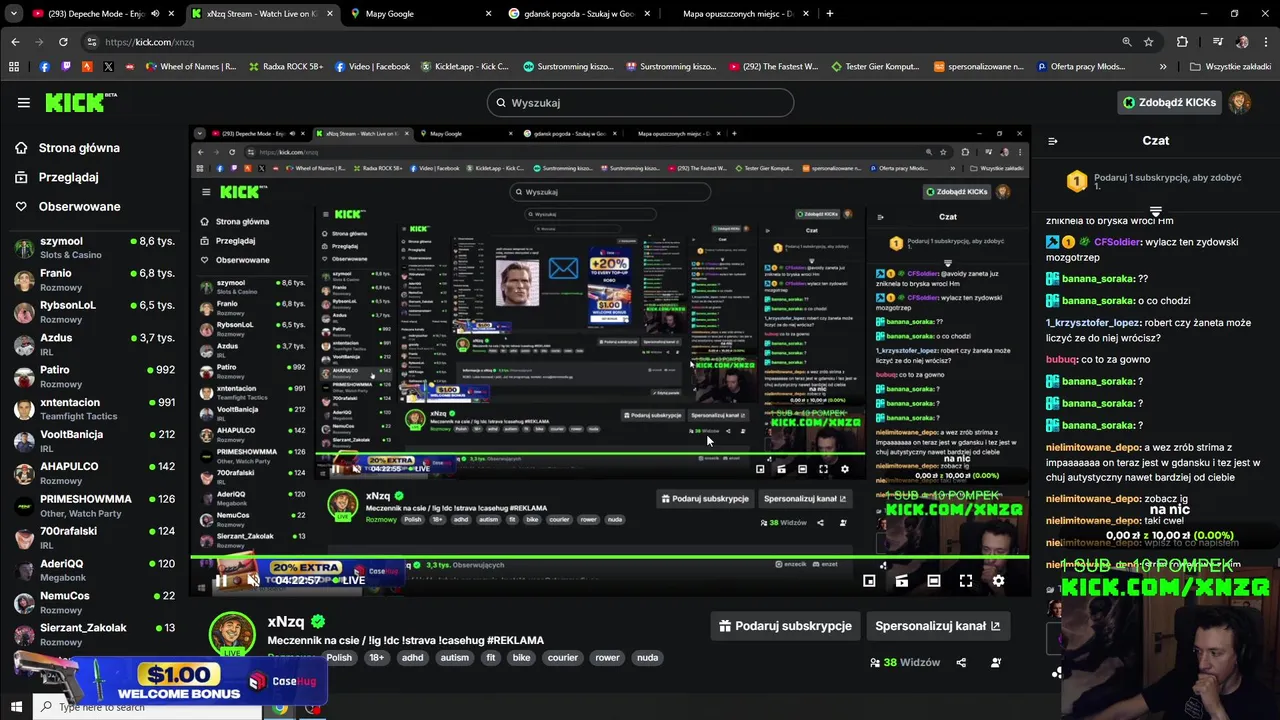
Task: View site information icon in address bar
Action: coord(91,42)
